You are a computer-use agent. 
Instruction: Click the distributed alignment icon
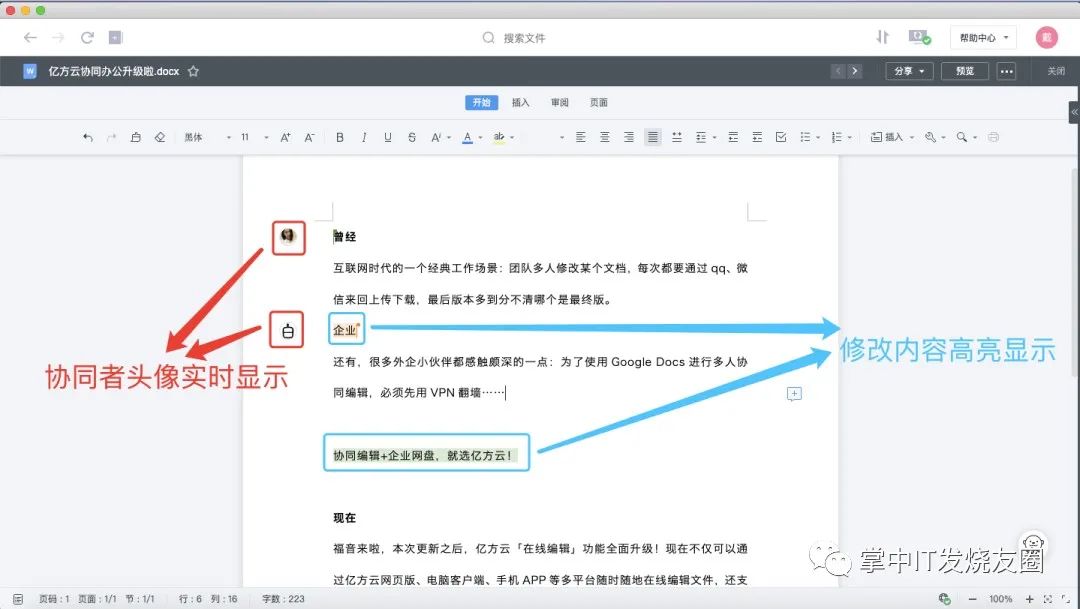point(677,137)
